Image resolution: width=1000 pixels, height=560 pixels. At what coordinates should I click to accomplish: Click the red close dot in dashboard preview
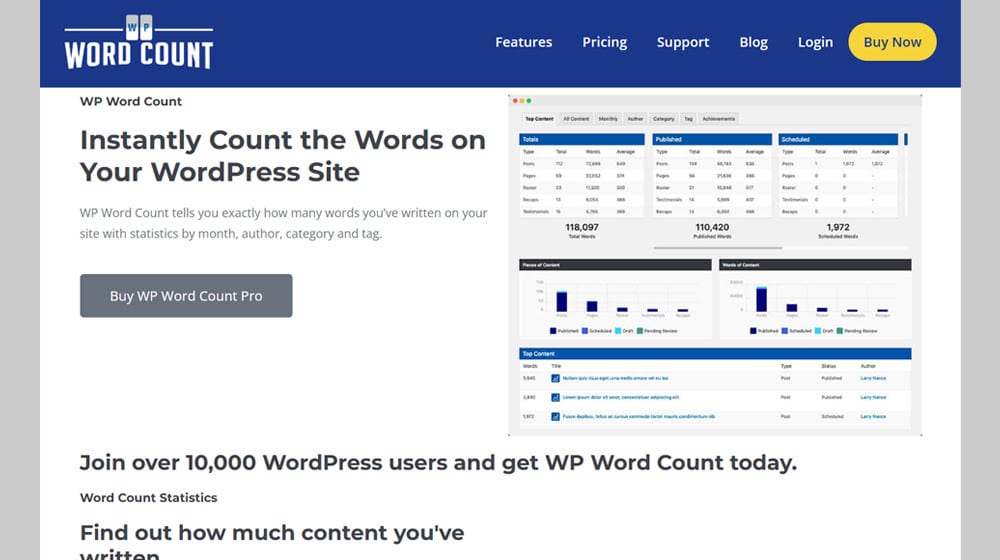point(514,101)
